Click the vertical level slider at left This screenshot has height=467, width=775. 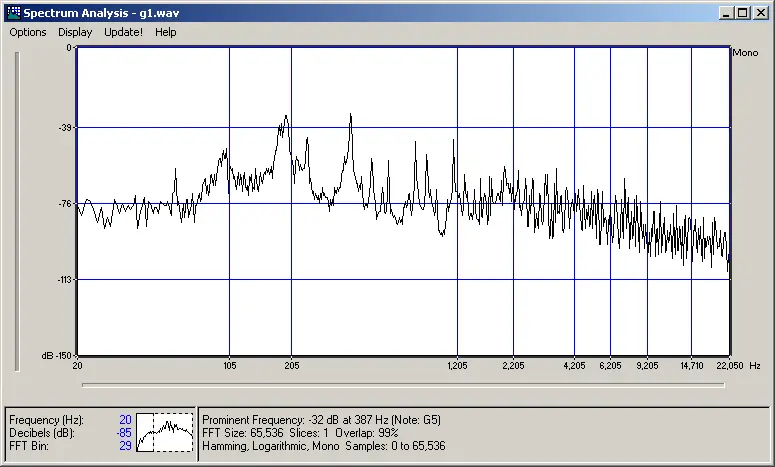[17, 211]
